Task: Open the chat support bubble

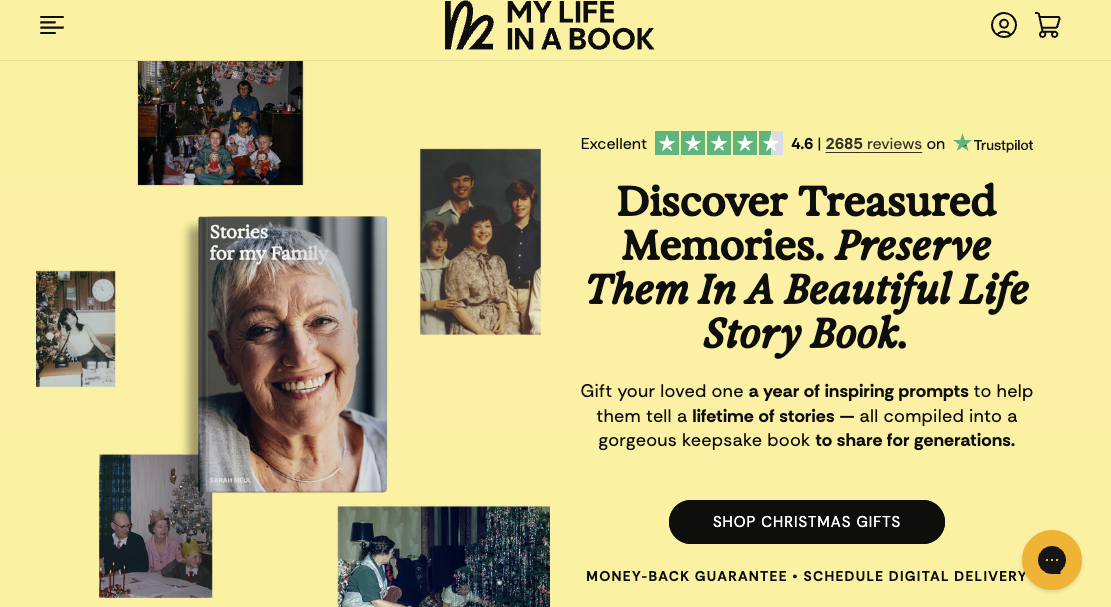Action: click(x=1051, y=560)
